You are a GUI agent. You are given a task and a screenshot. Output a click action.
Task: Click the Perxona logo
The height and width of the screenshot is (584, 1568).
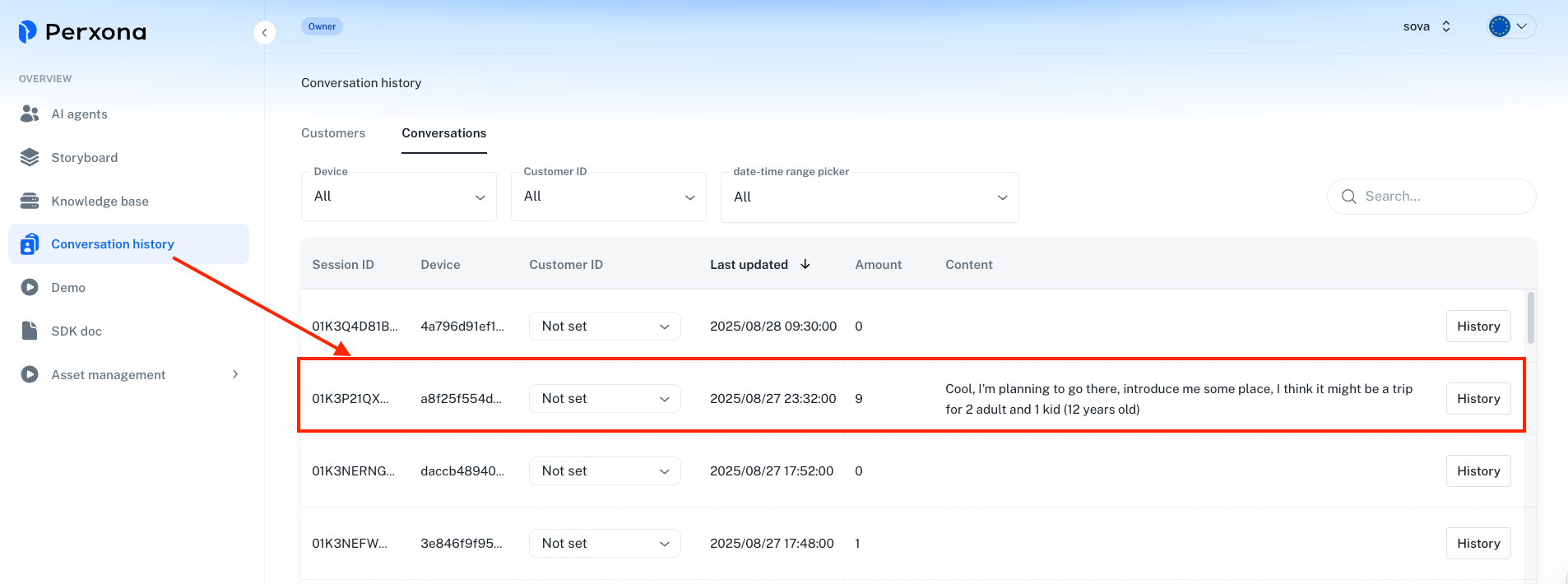coord(82,32)
